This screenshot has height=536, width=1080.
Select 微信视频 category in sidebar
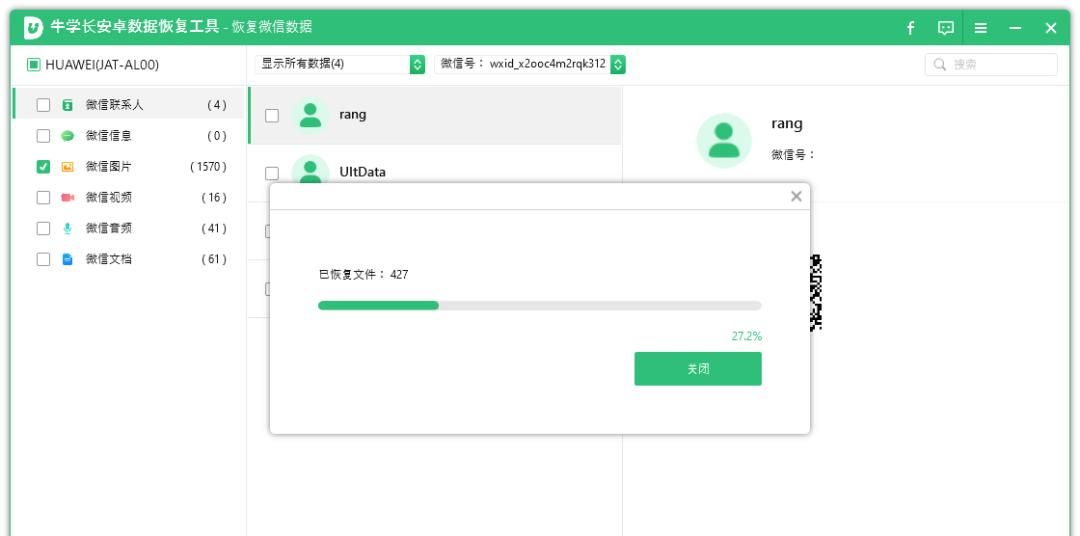click(128, 198)
